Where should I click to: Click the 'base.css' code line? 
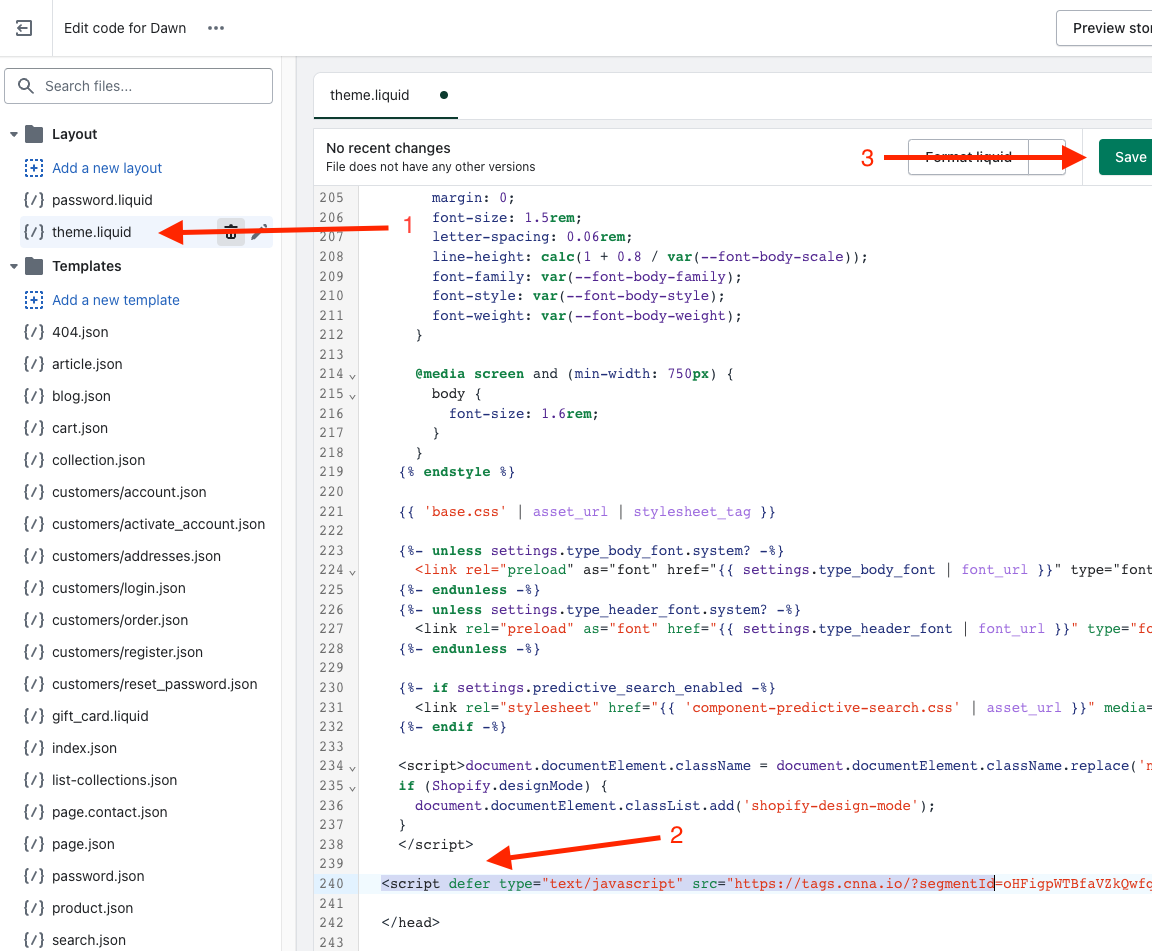click(587, 512)
